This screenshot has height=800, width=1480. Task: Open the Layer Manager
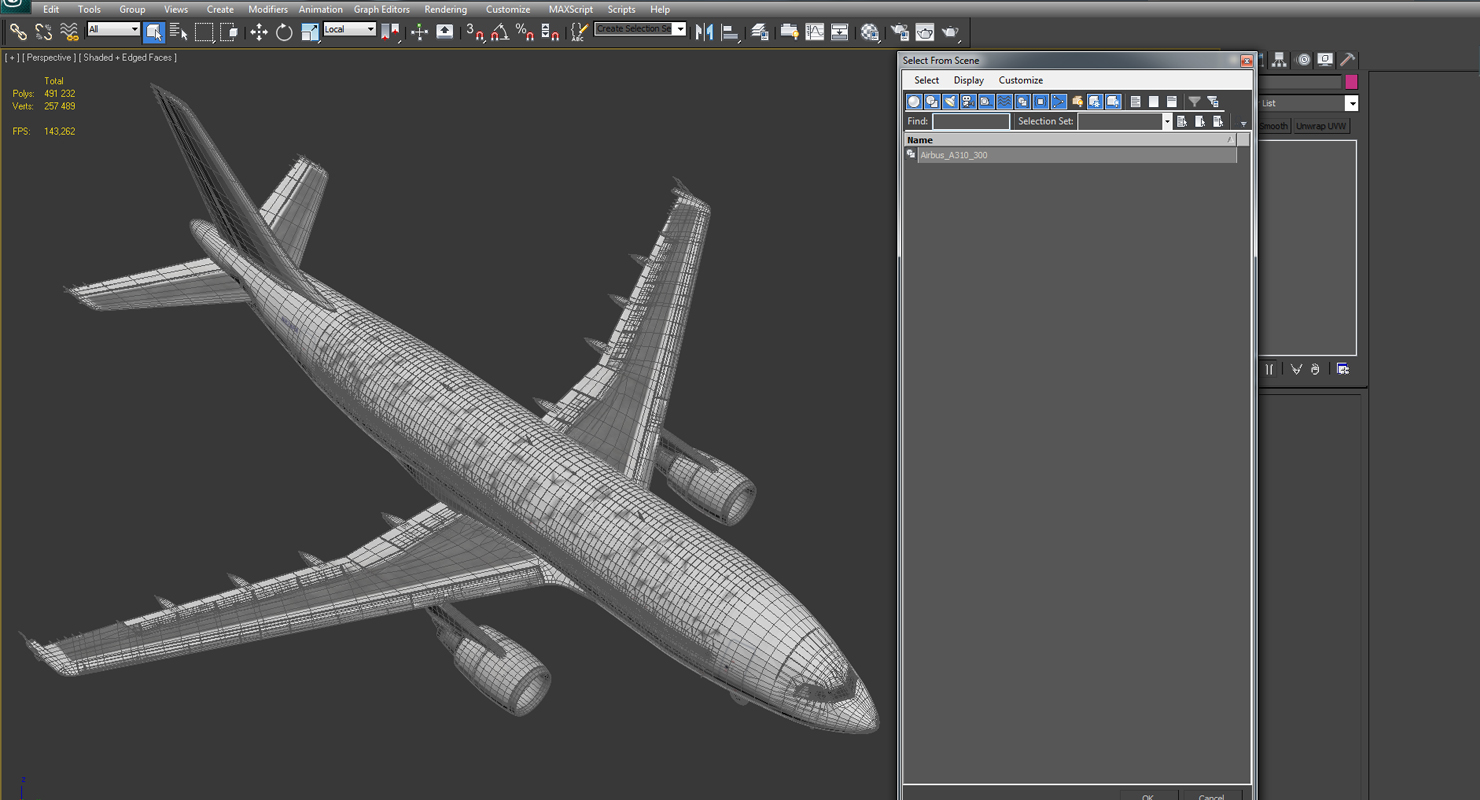tap(760, 32)
